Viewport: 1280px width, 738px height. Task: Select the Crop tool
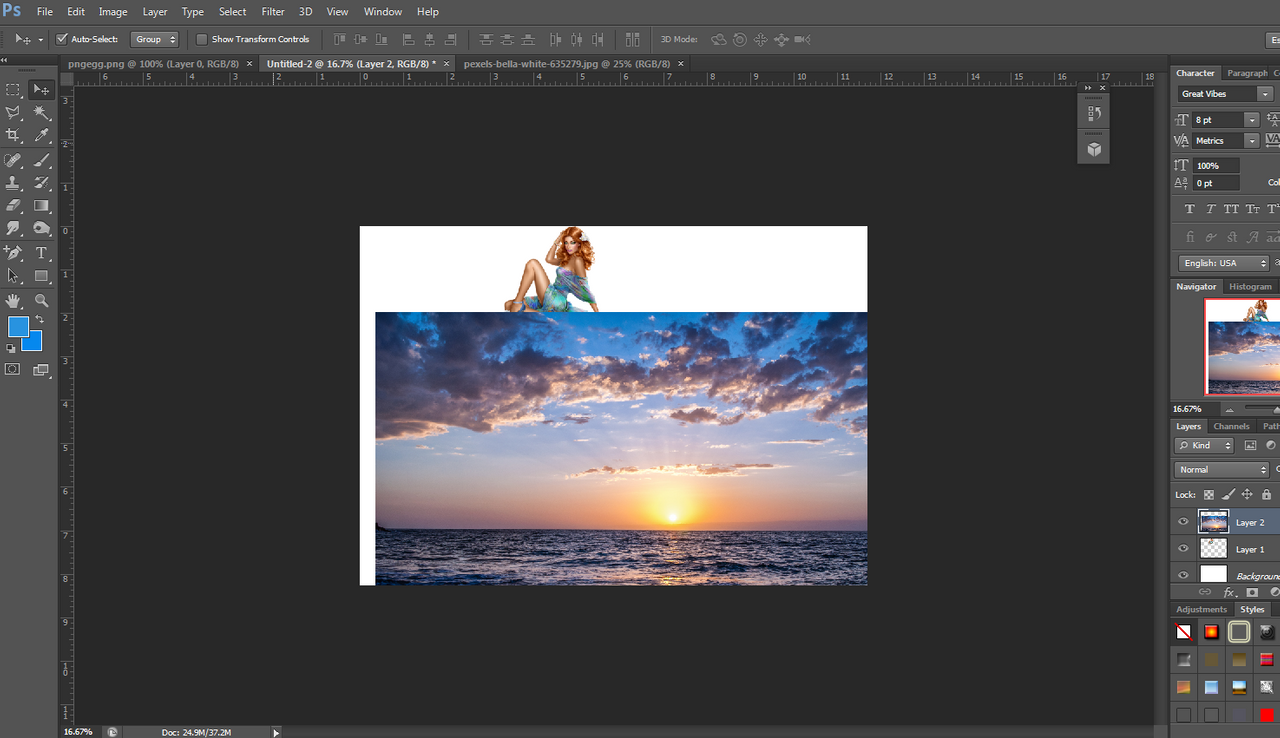(x=13, y=135)
